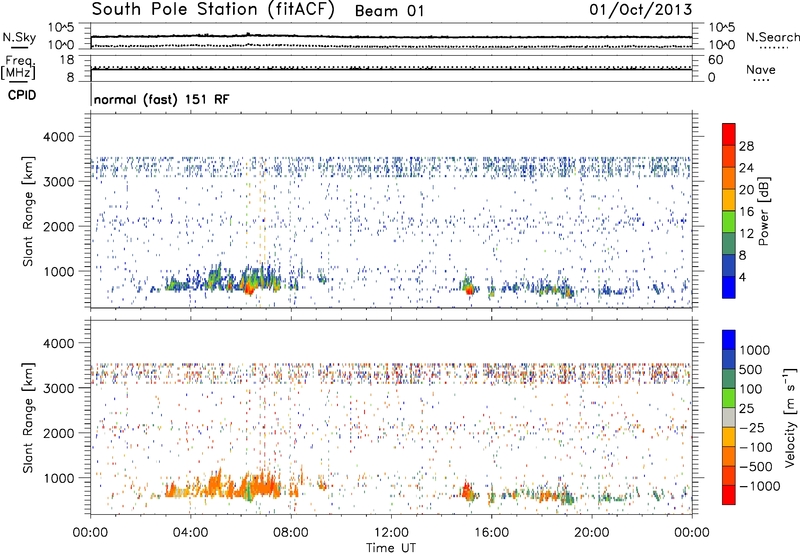The width and height of the screenshot is (800, 554).
Task: Pick the gray -25 to 25 velocity swatch
Action: (729, 418)
